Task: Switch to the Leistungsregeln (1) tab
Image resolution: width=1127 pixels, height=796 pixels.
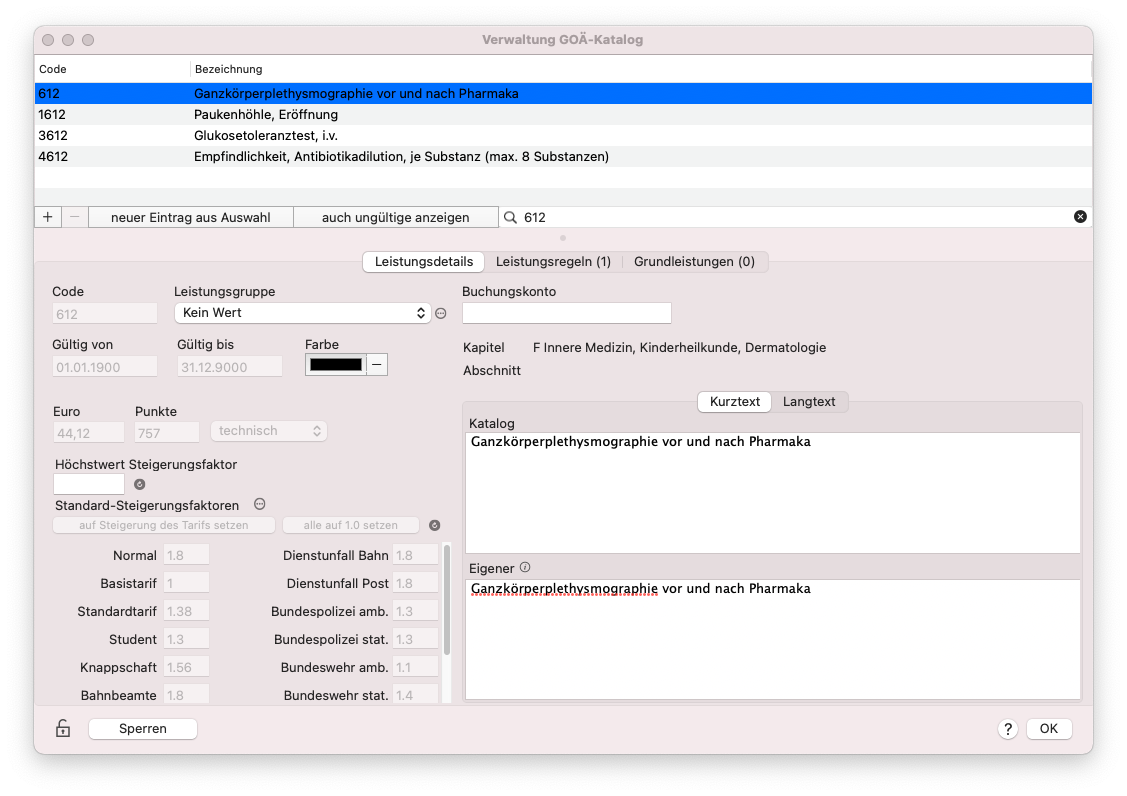Action: coord(553,262)
